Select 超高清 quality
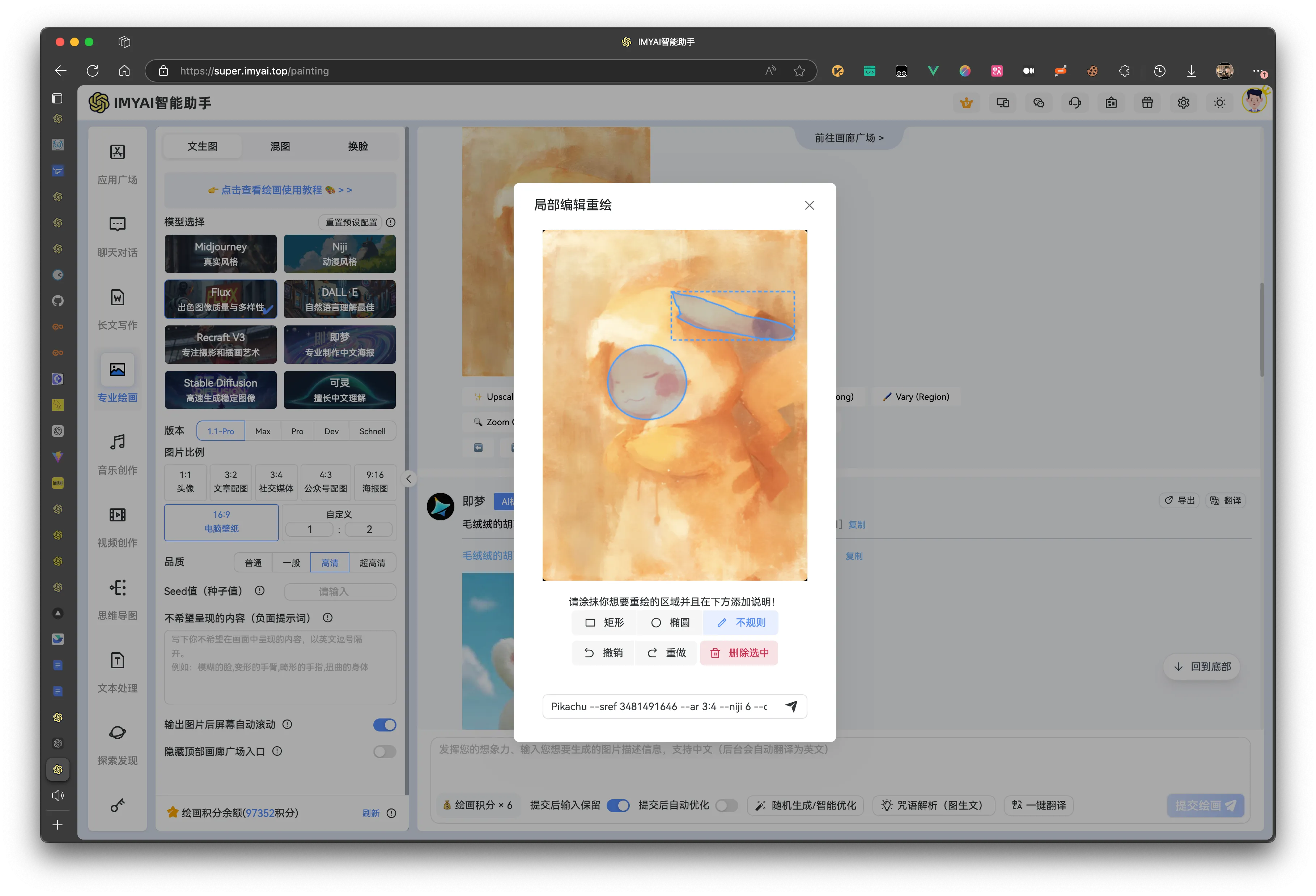This screenshot has width=1316, height=896. pos(372,563)
